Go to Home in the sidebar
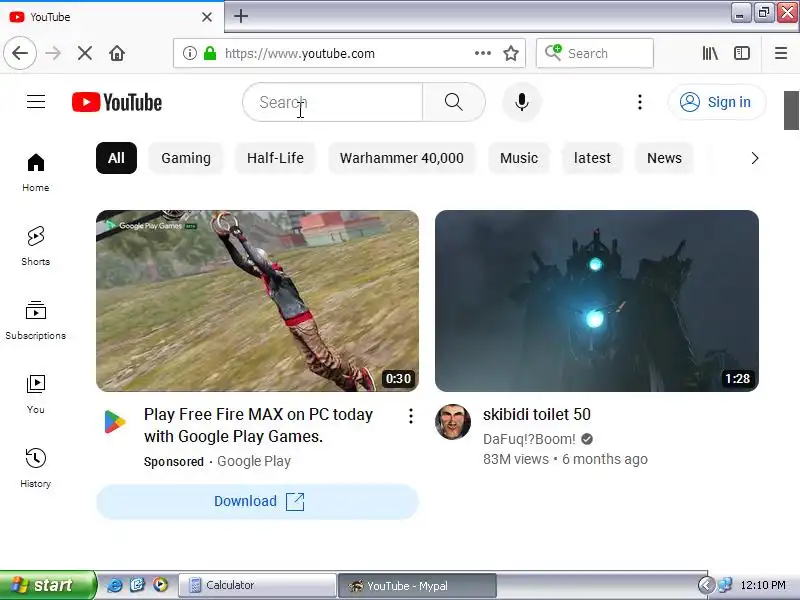Viewport: 800px width, 600px height. click(x=36, y=172)
